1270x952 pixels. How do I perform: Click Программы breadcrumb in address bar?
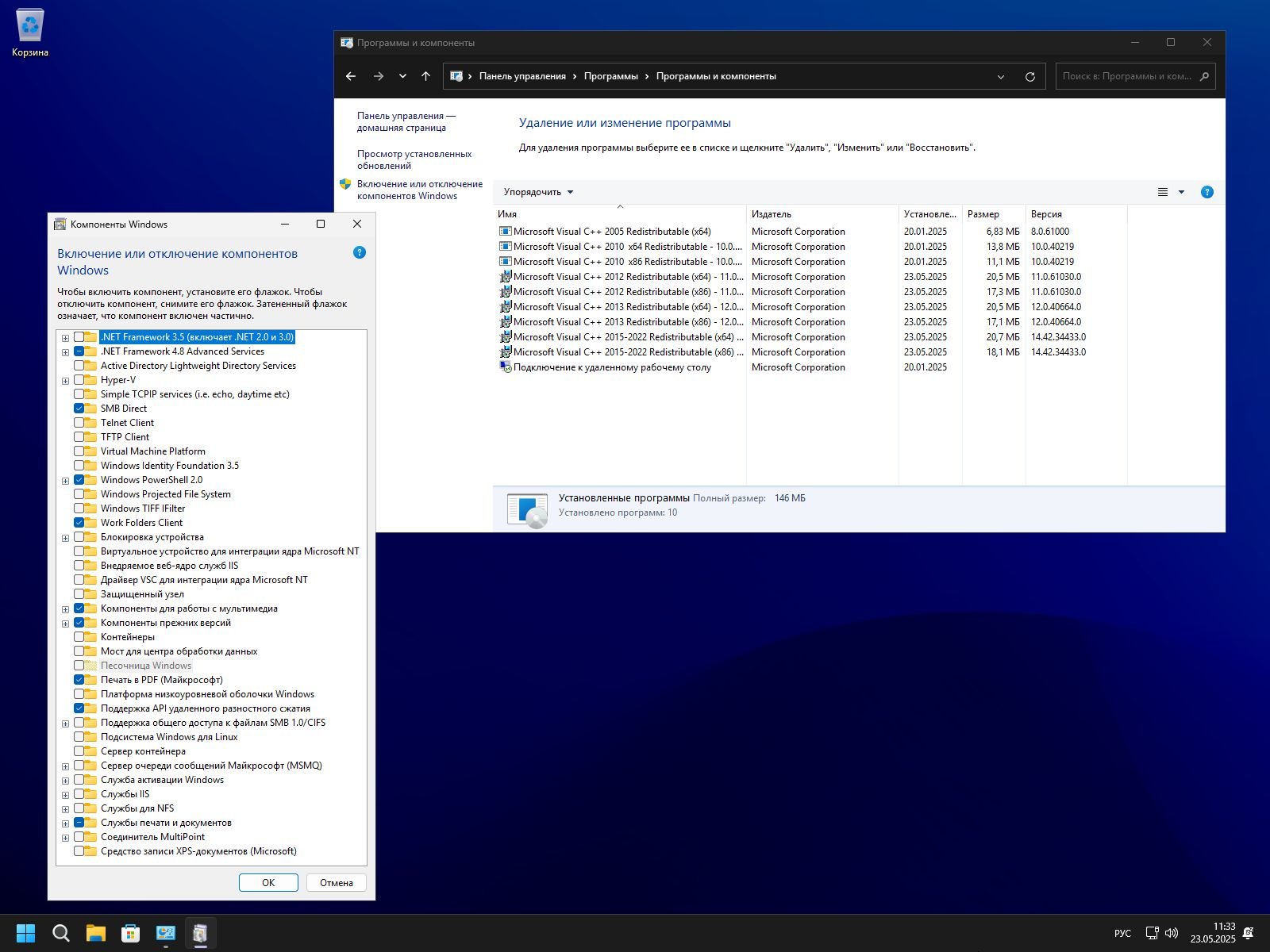click(x=611, y=76)
